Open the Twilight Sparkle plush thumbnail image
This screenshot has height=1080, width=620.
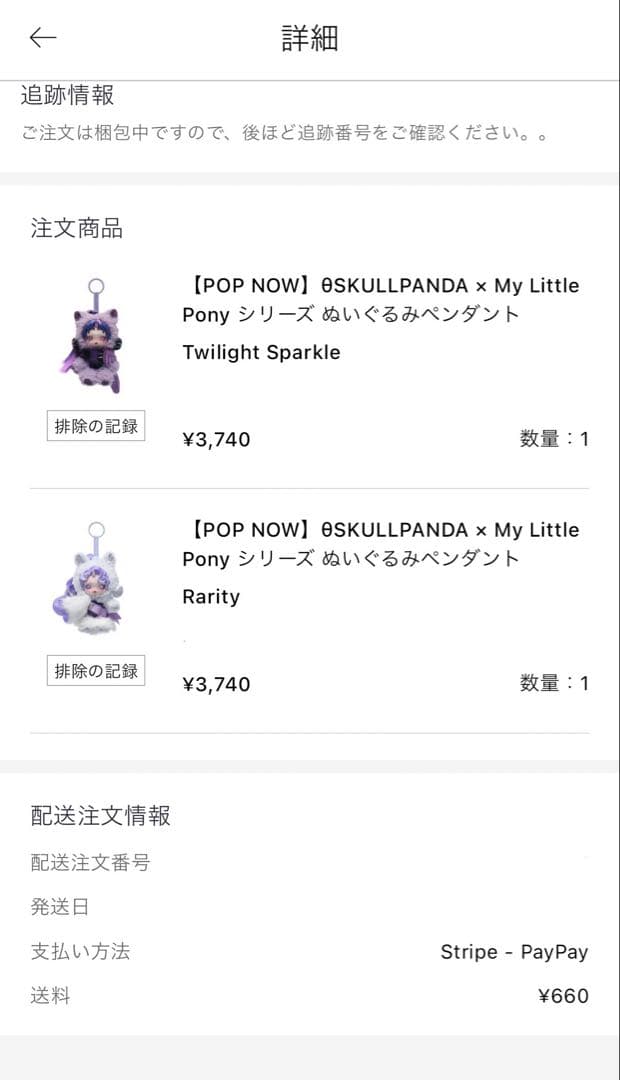coord(95,335)
